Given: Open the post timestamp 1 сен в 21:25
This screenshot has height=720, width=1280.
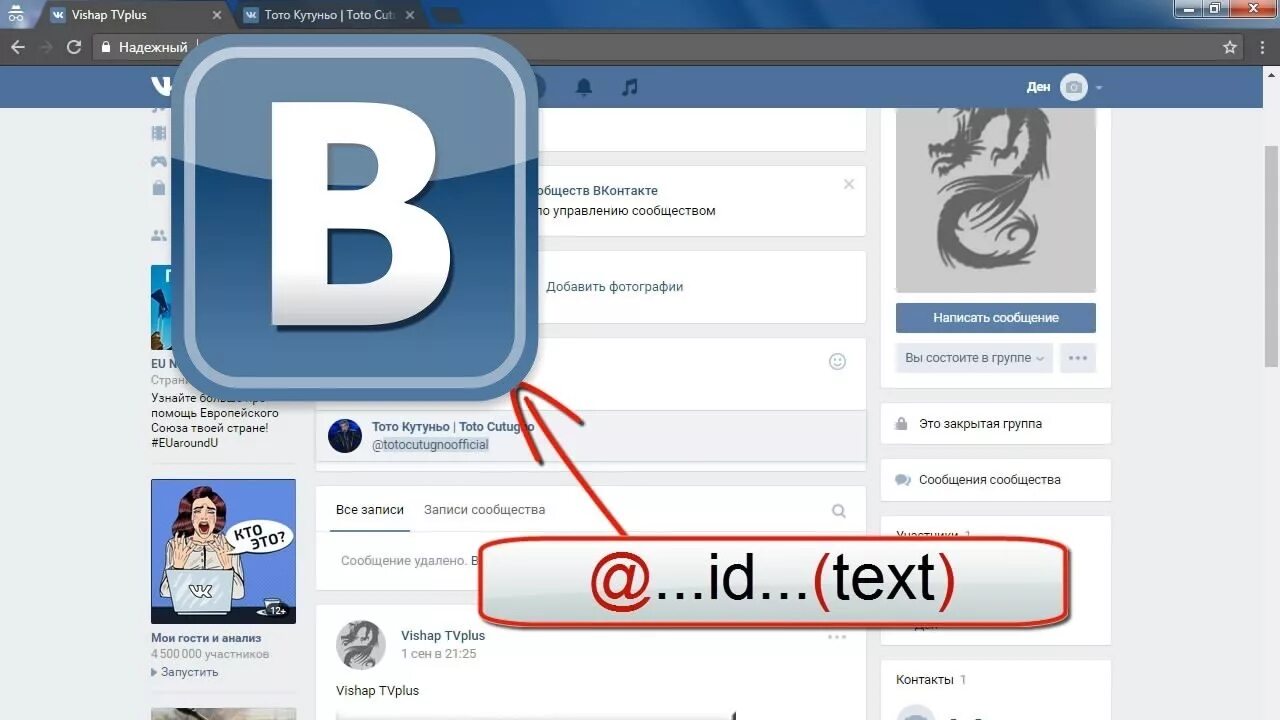Looking at the screenshot, I should [x=439, y=654].
